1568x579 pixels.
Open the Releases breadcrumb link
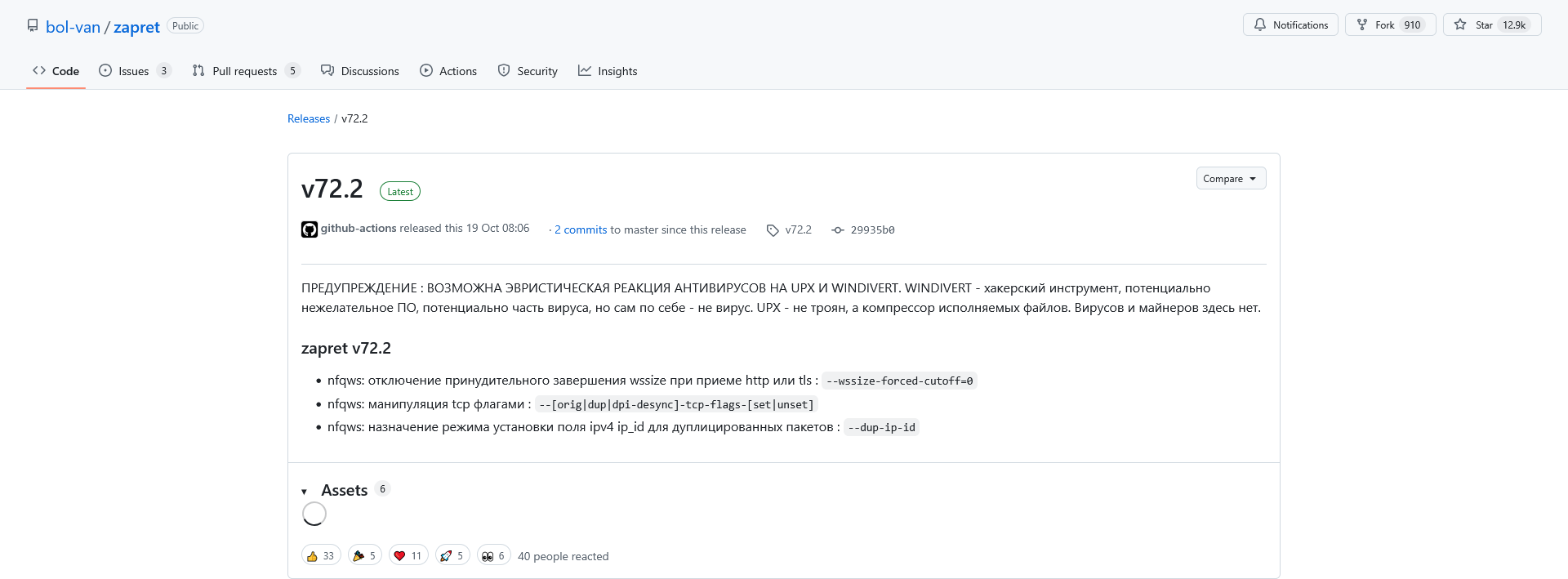tap(309, 118)
